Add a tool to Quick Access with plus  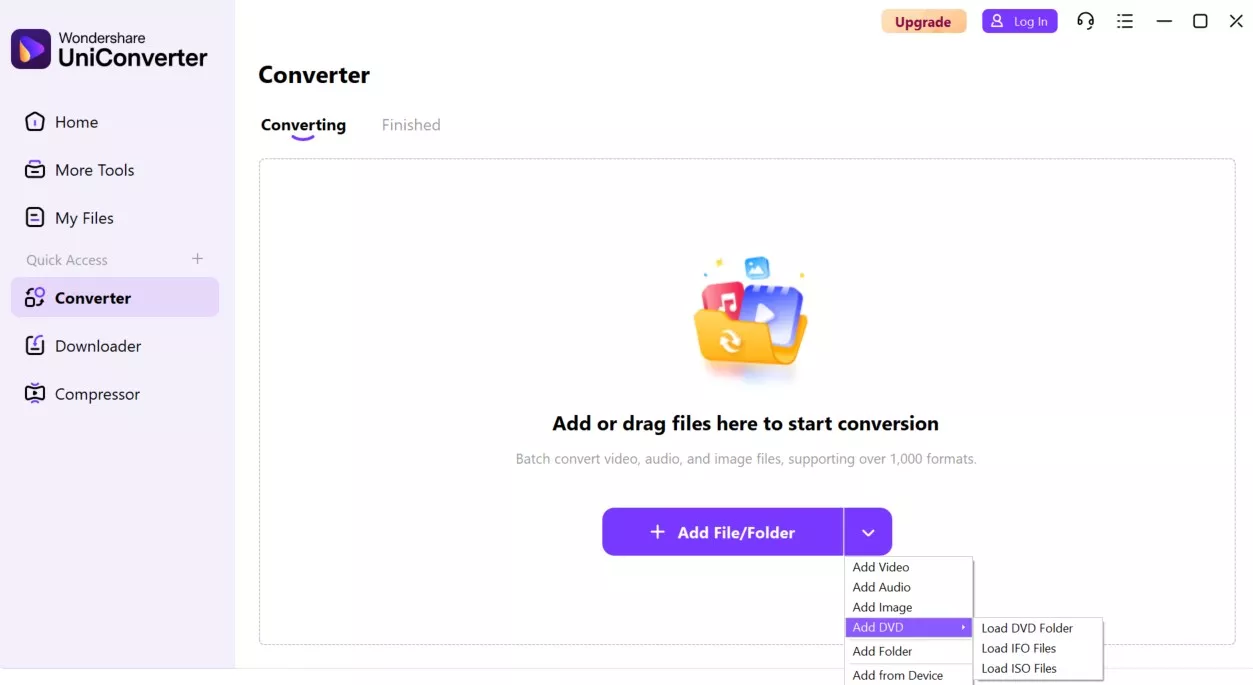[x=197, y=259]
